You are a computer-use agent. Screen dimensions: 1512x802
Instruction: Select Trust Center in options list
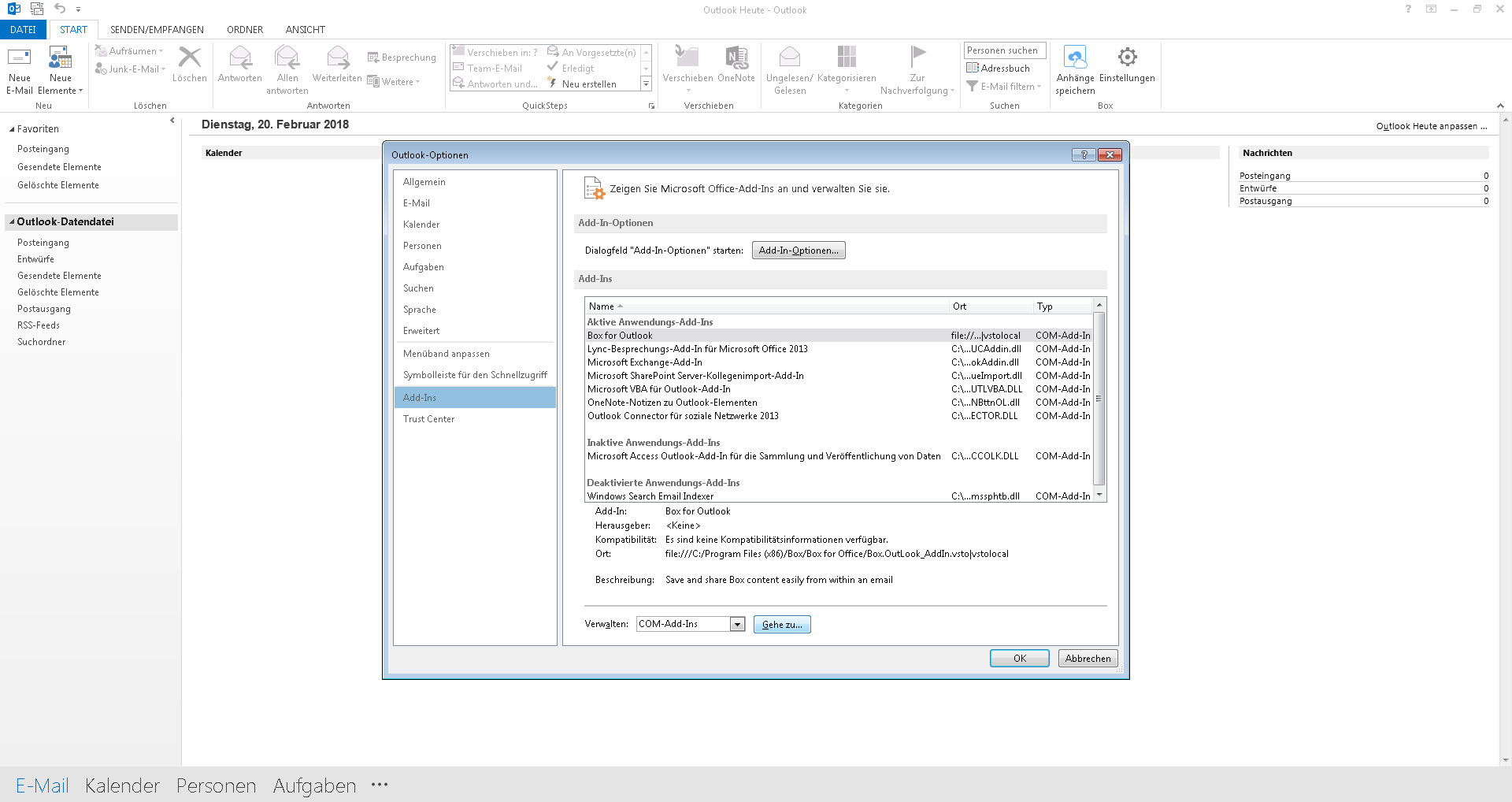click(475, 419)
